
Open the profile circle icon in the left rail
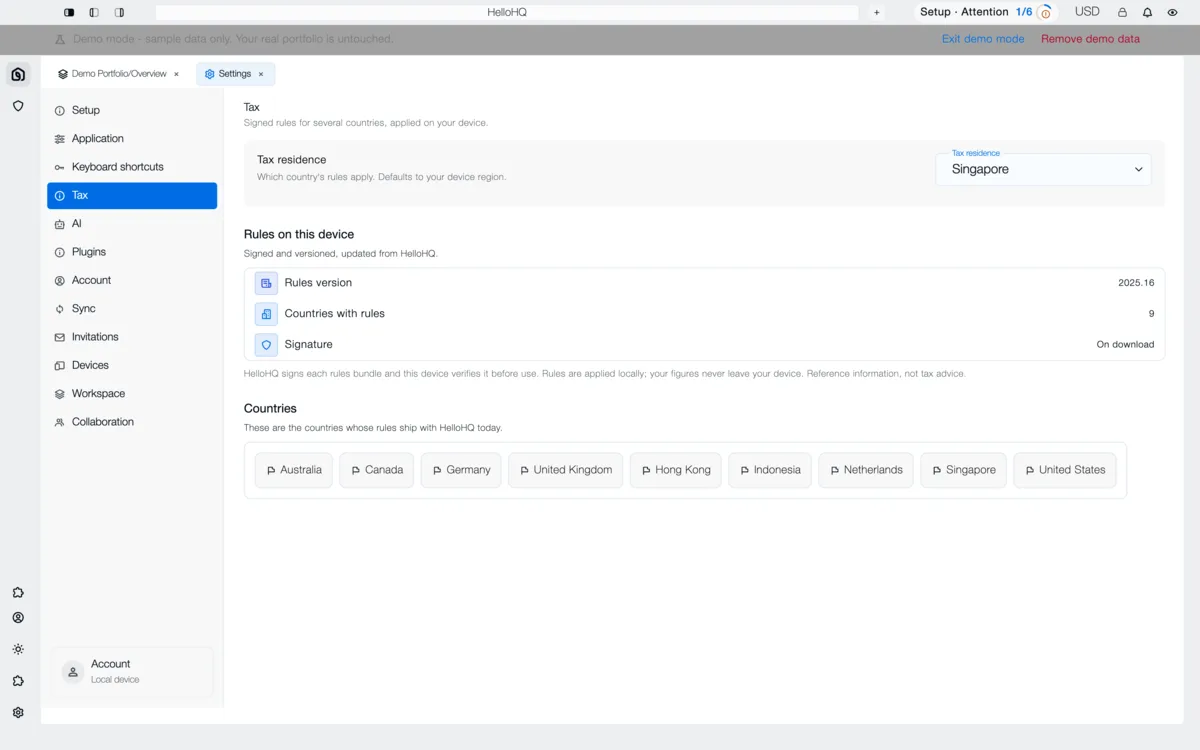click(18, 618)
